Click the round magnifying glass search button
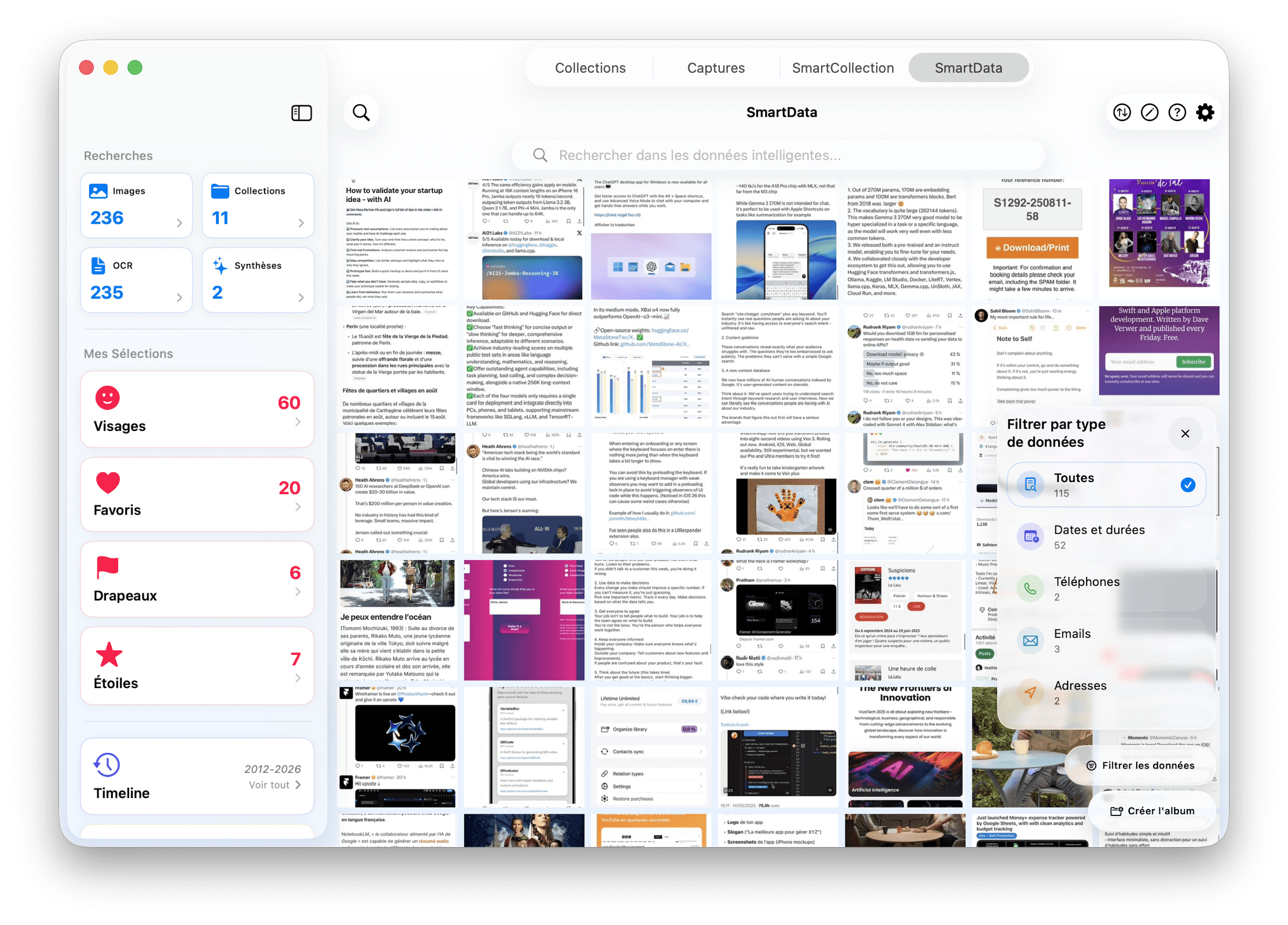Viewport: 1288px width, 925px height. point(361,112)
